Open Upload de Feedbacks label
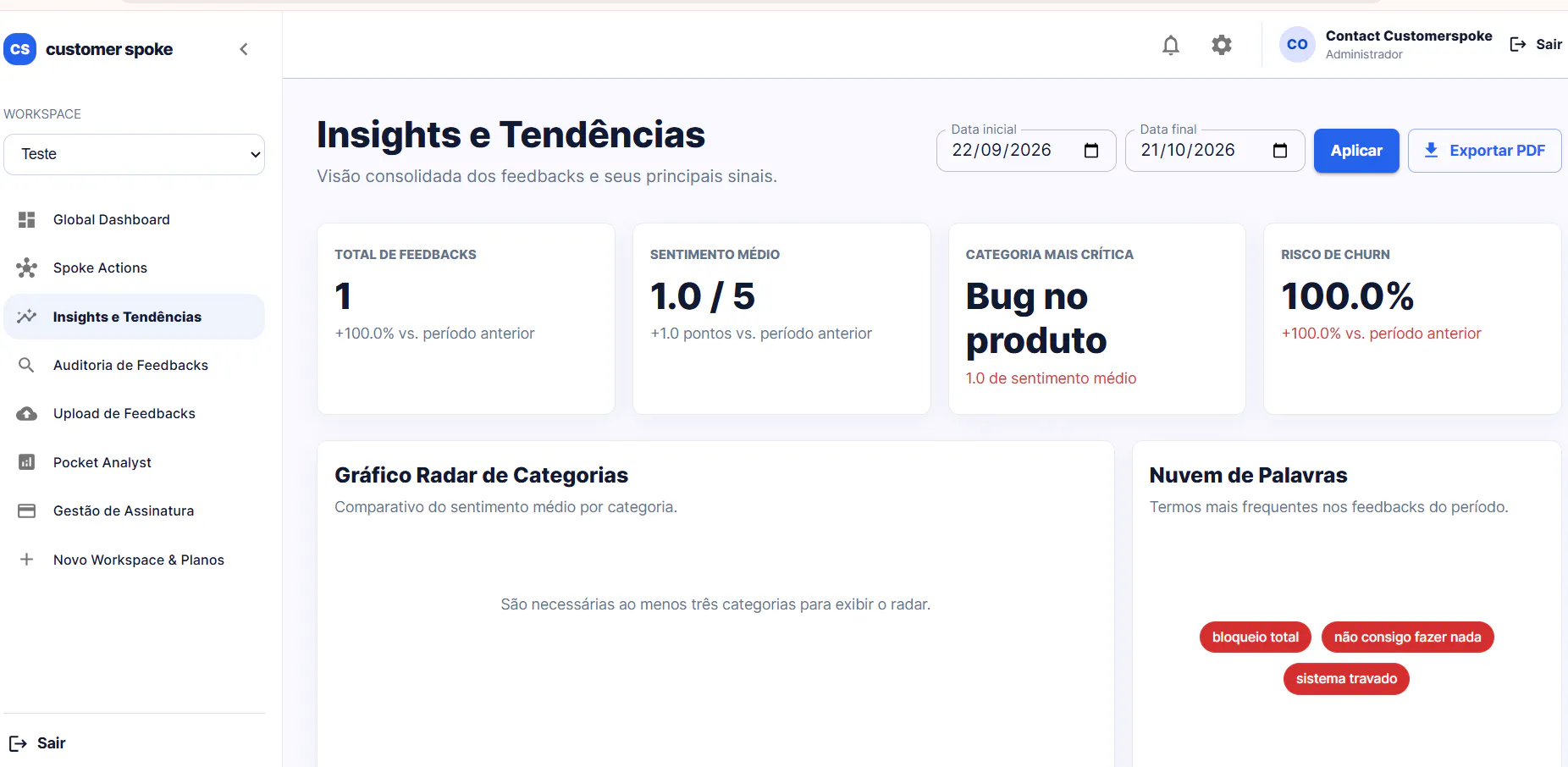The width and height of the screenshot is (1568, 767). [x=124, y=413]
